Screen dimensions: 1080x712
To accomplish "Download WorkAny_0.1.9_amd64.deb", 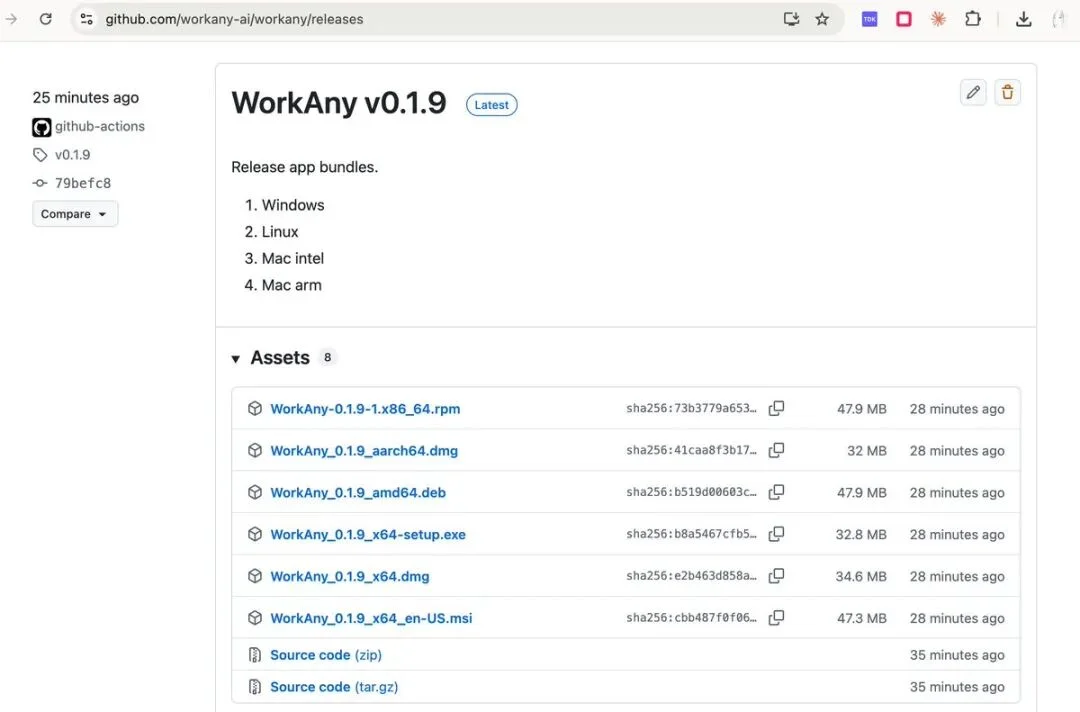I will coord(358,492).
